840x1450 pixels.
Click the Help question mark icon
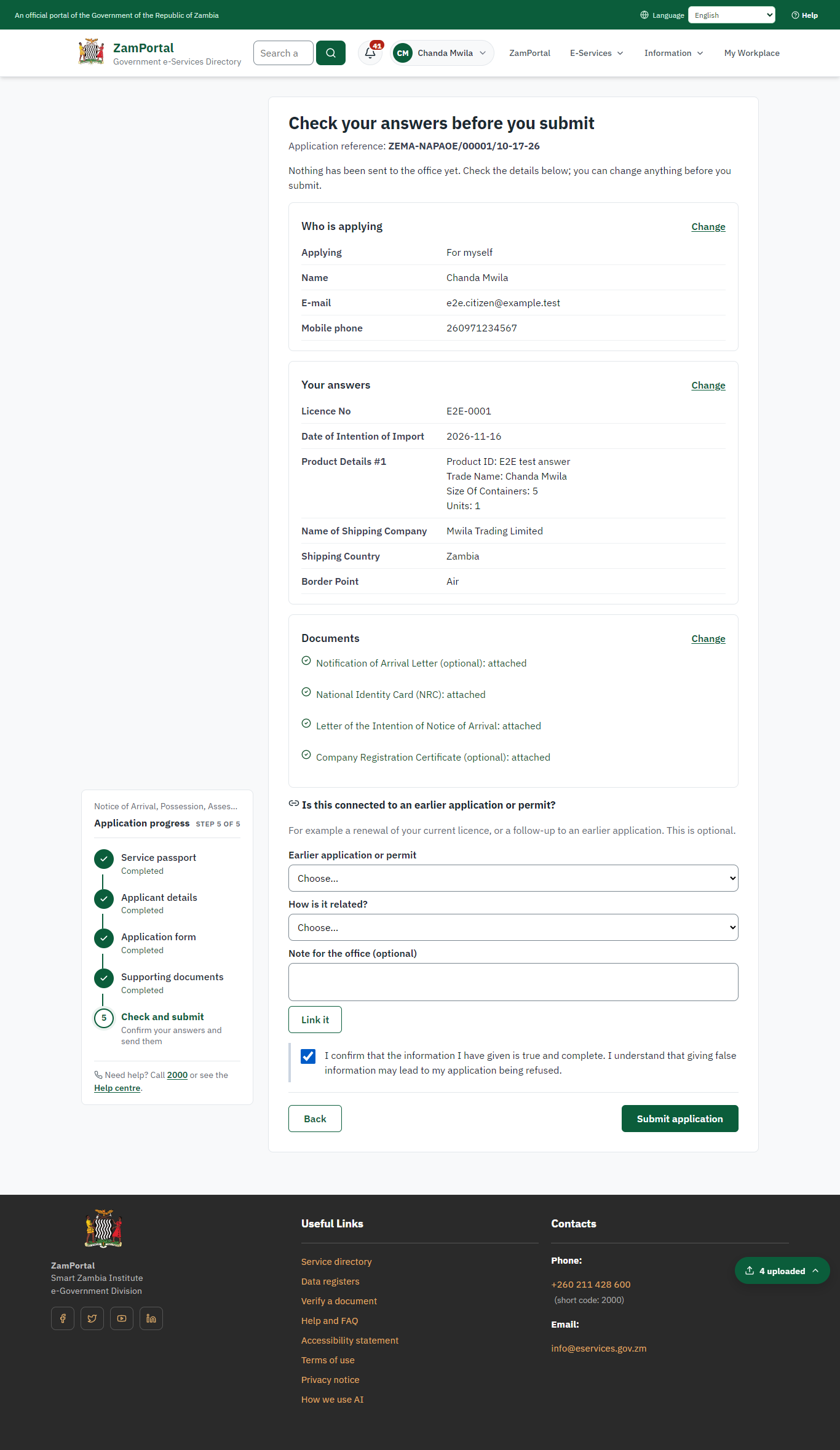click(x=795, y=15)
